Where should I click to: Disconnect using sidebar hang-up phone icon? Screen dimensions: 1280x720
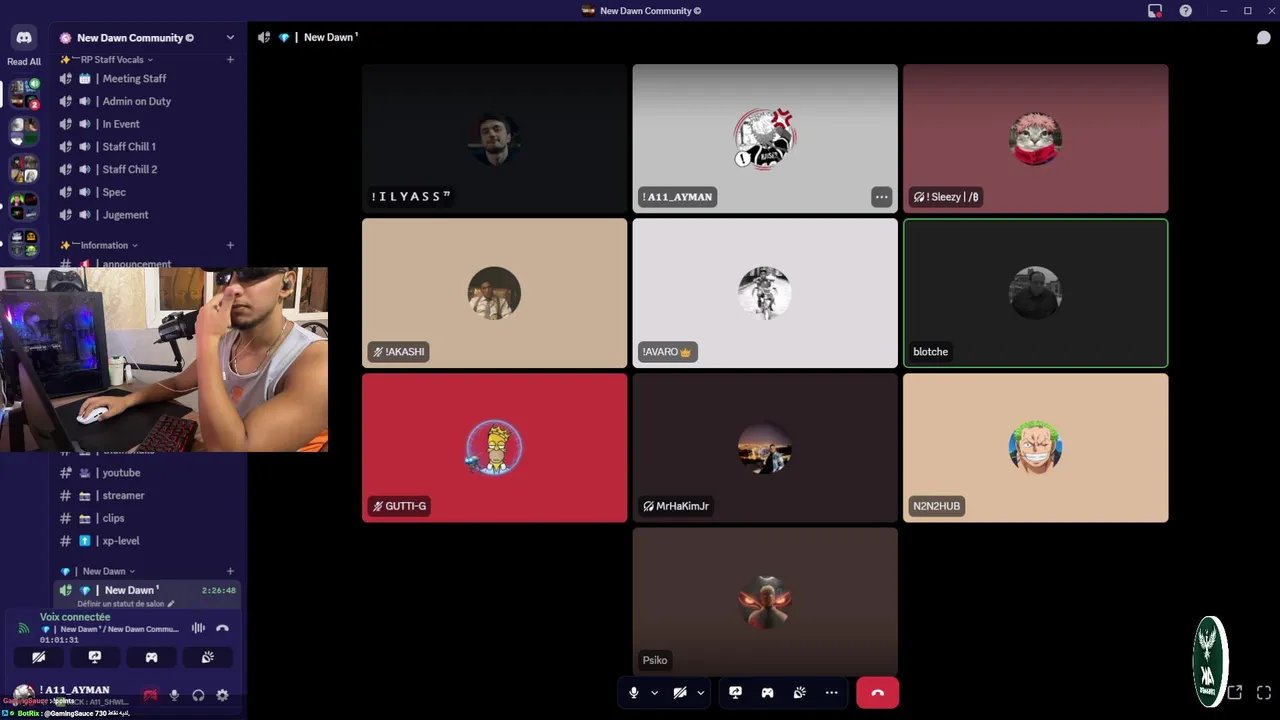click(x=222, y=628)
